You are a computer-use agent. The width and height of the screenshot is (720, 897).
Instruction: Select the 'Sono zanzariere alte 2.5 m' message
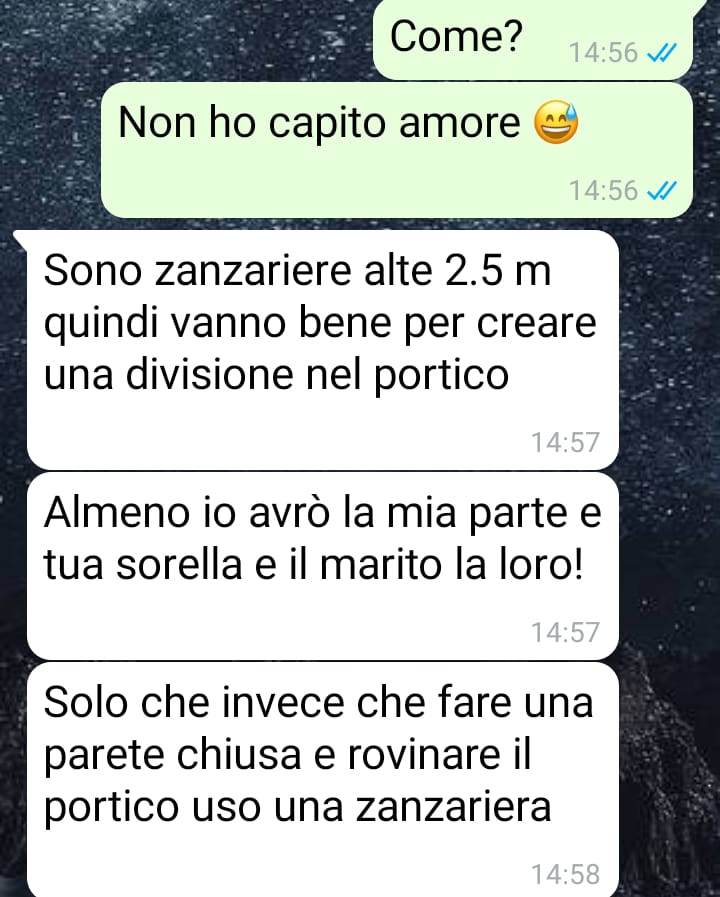323,350
